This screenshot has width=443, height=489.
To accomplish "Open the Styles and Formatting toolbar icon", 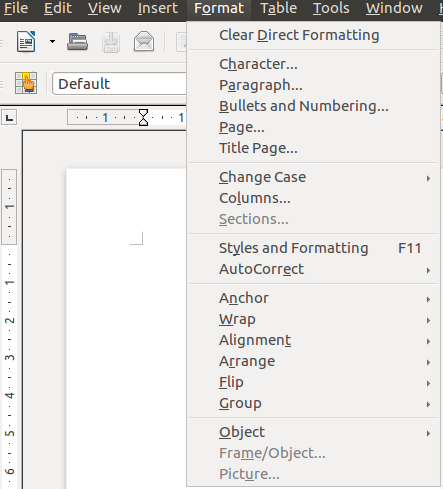I will [x=26, y=83].
